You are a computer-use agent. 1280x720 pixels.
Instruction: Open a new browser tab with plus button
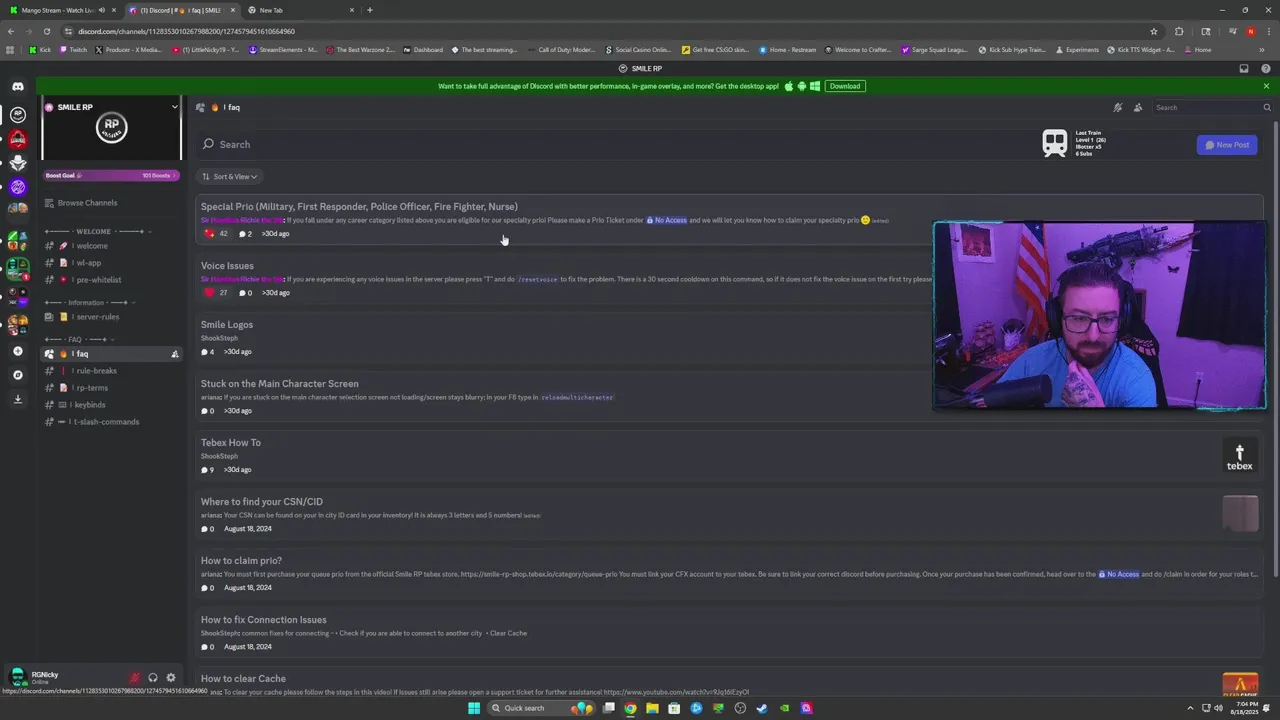pos(370,10)
